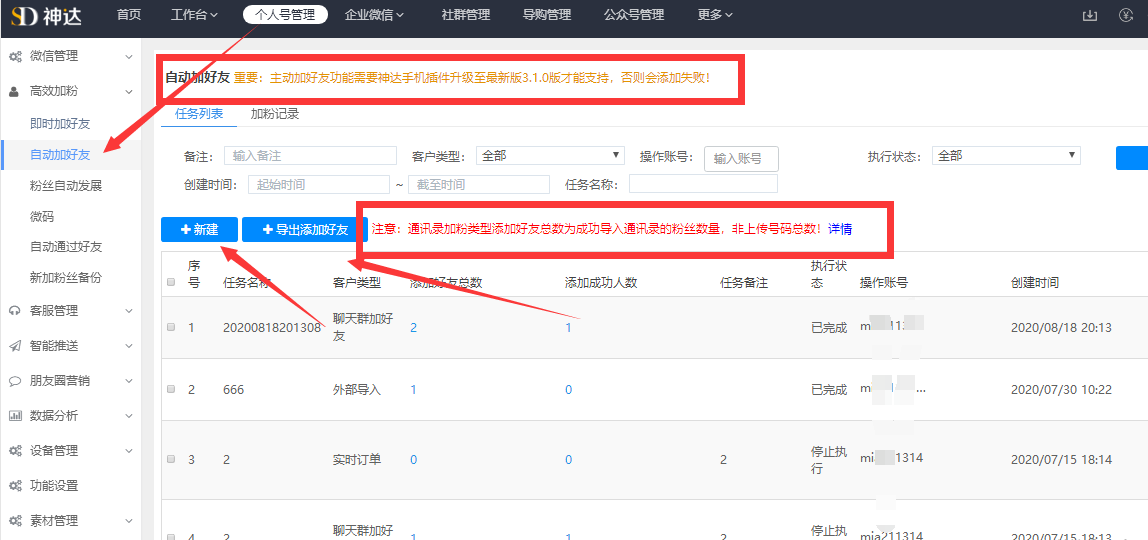Click the 神达 SD logo
Viewport: 1148px width, 540px height.
coord(45,15)
